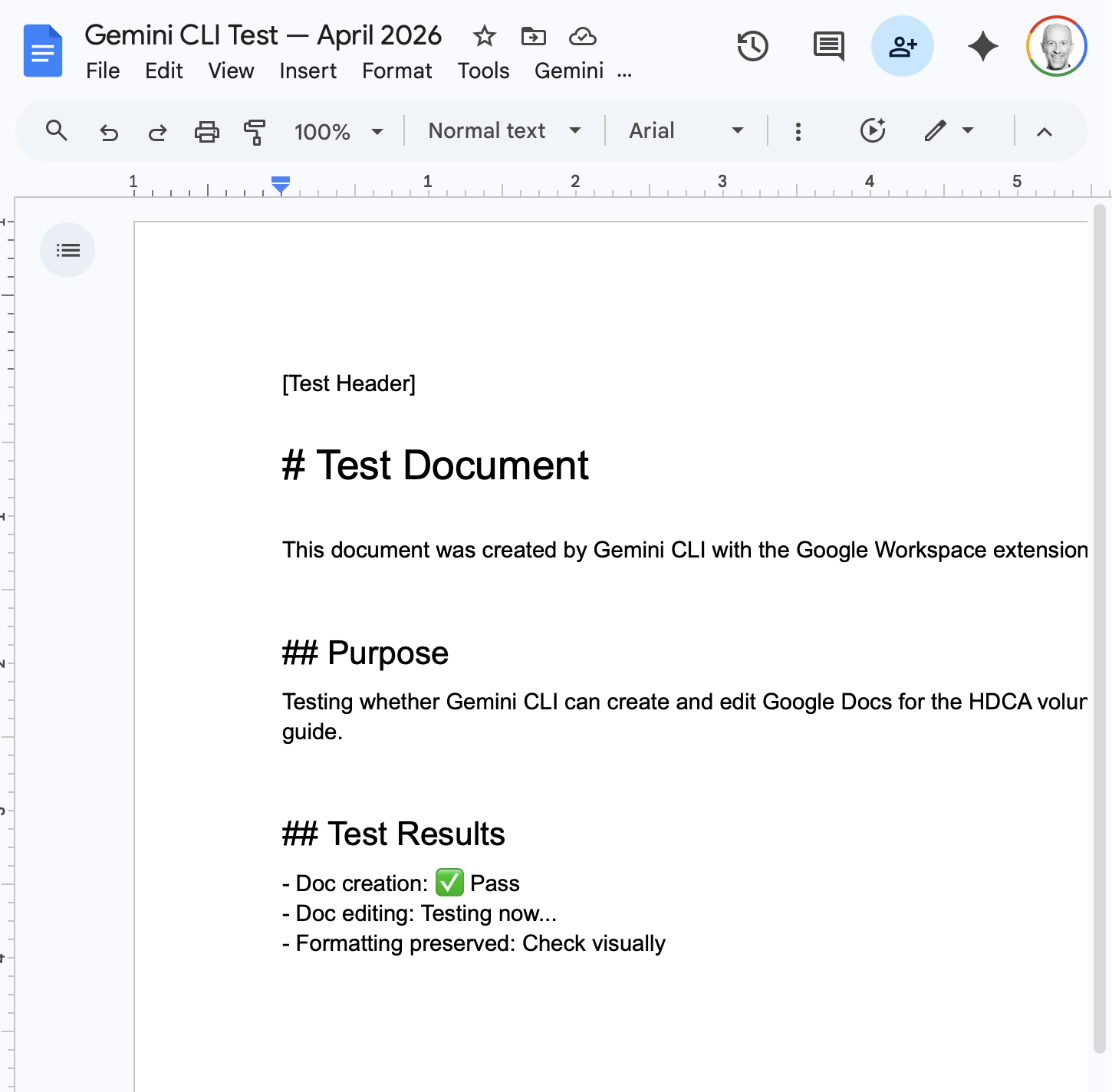Image resolution: width=1112 pixels, height=1092 pixels.
Task: Select the Paint format tool
Action: 254,131
